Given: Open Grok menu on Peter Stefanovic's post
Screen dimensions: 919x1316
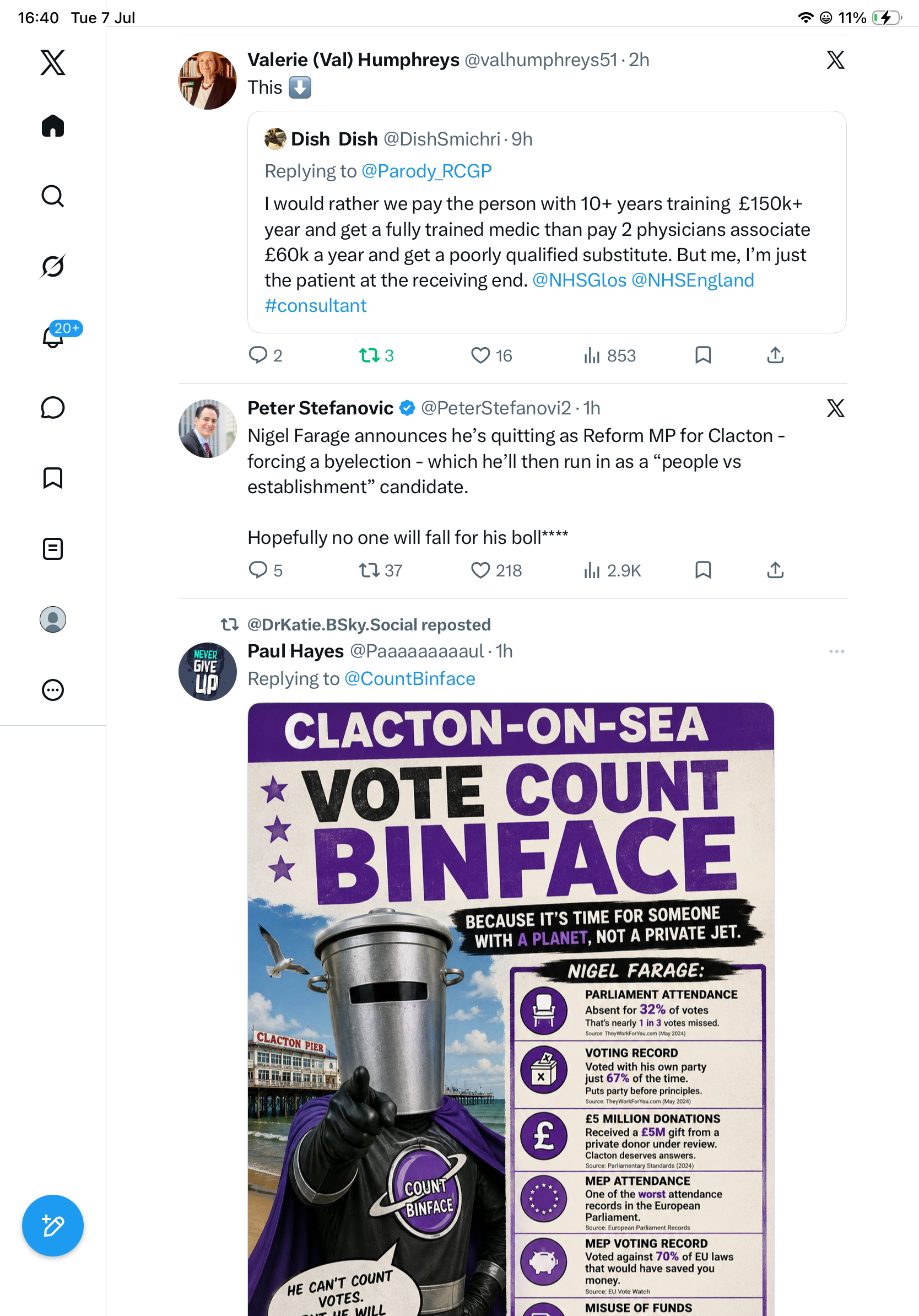Looking at the screenshot, I should pyautogui.click(x=835, y=408).
